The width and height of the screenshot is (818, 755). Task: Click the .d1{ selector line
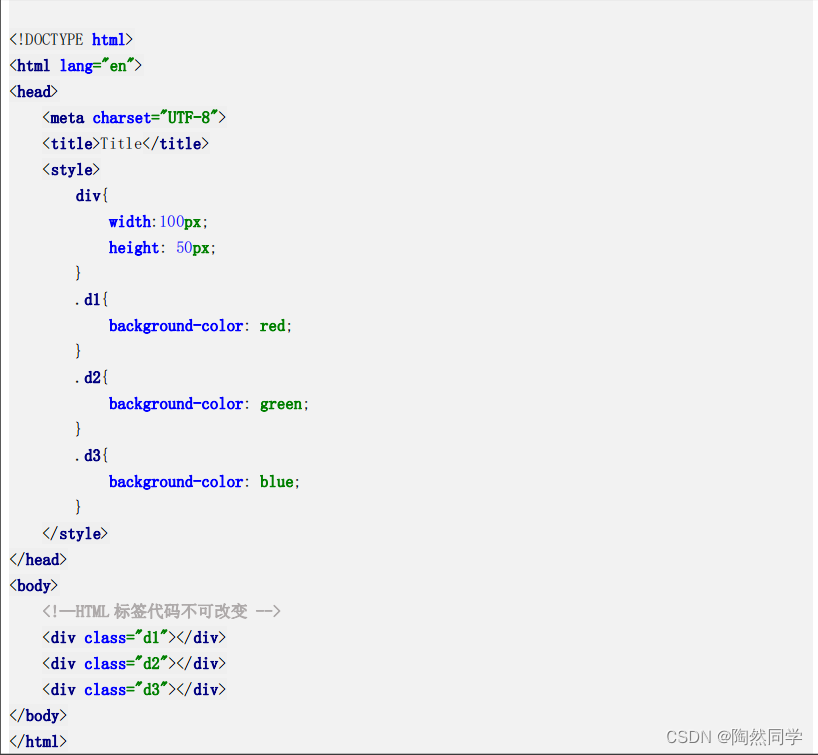pyautogui.click(x=92, y=300)
